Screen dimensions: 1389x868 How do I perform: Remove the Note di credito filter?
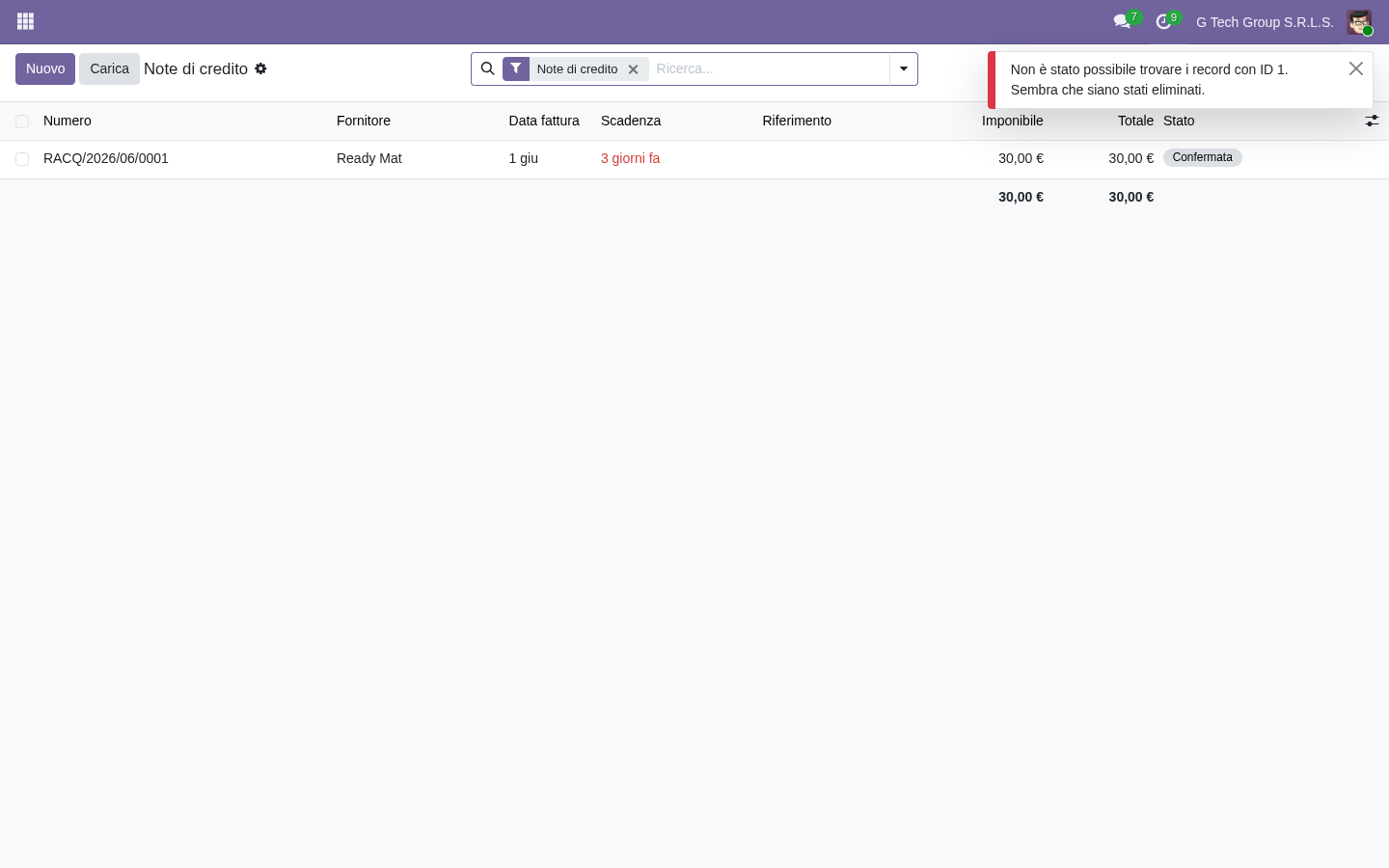pyautogui.click(x=633, y=69)
